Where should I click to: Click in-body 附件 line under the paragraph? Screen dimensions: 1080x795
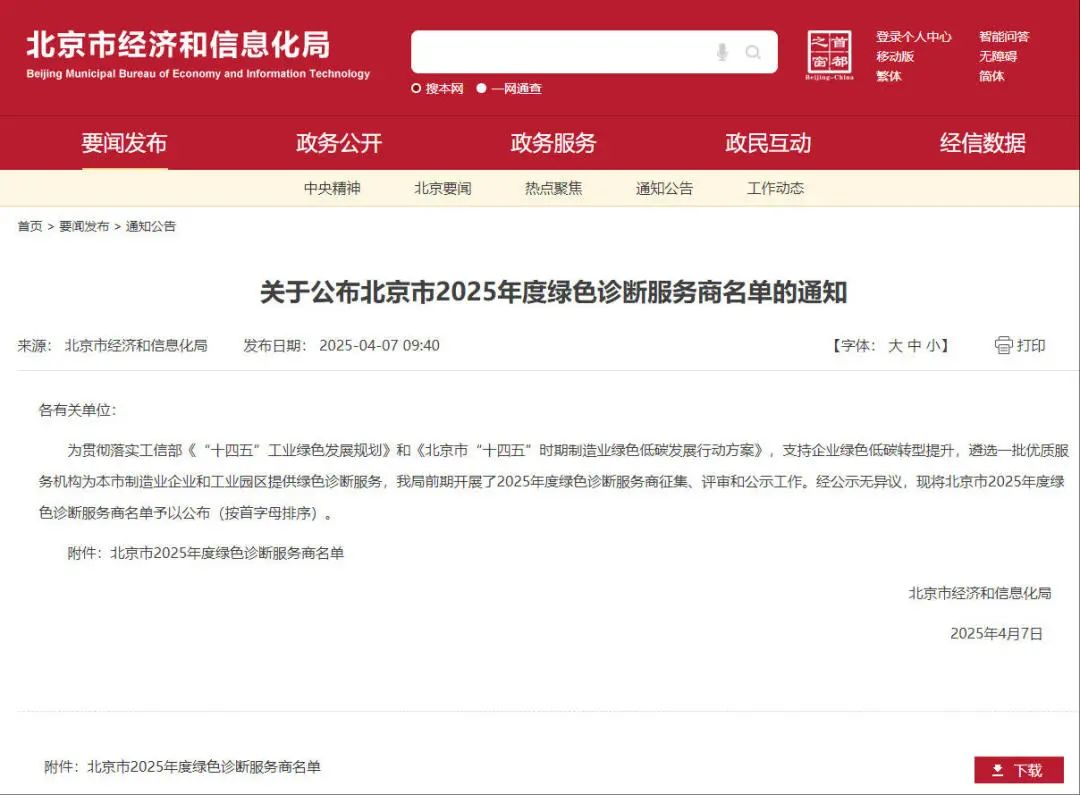[x=205, y=553]
